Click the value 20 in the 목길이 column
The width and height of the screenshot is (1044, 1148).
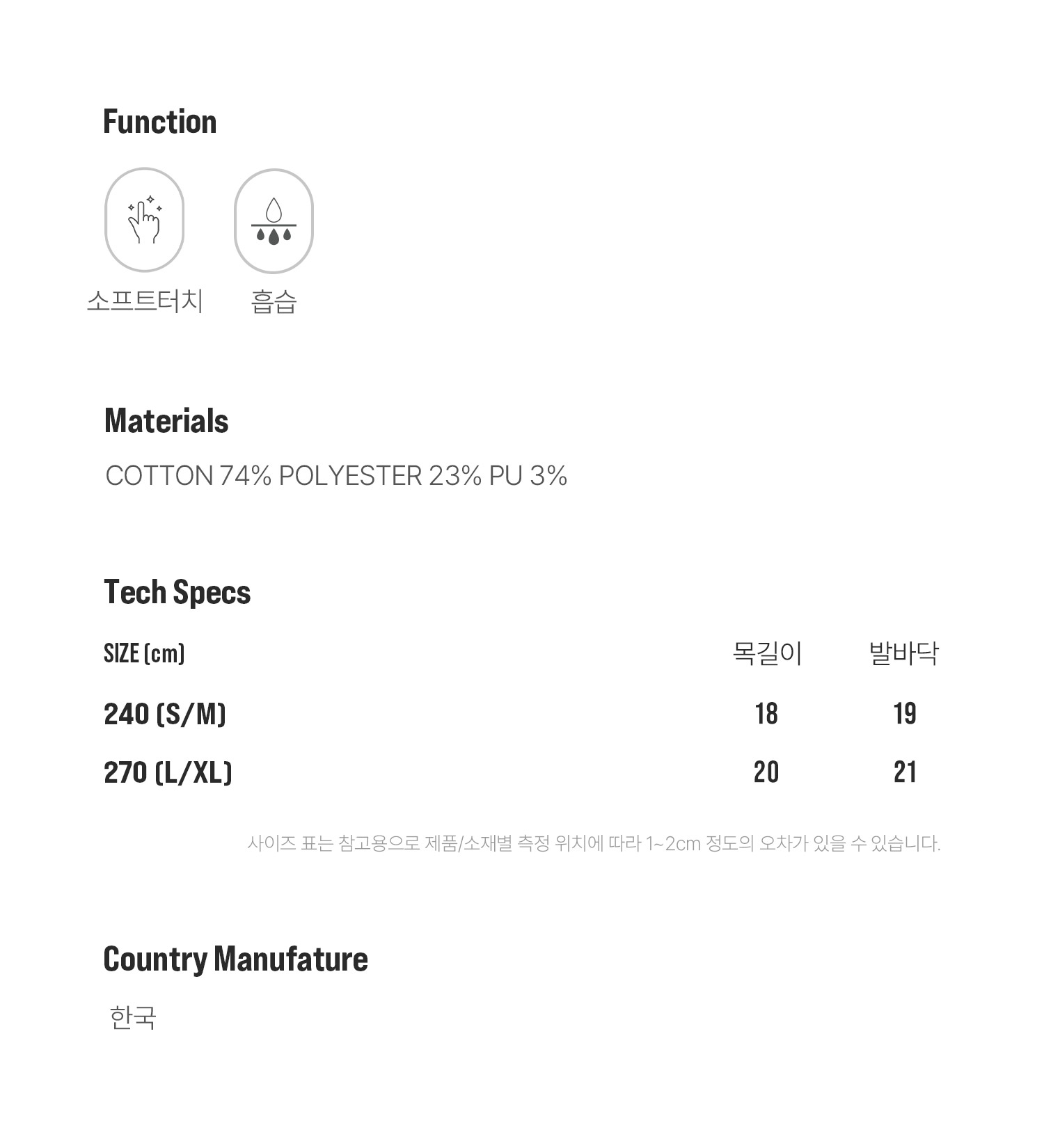pos(766,772)
